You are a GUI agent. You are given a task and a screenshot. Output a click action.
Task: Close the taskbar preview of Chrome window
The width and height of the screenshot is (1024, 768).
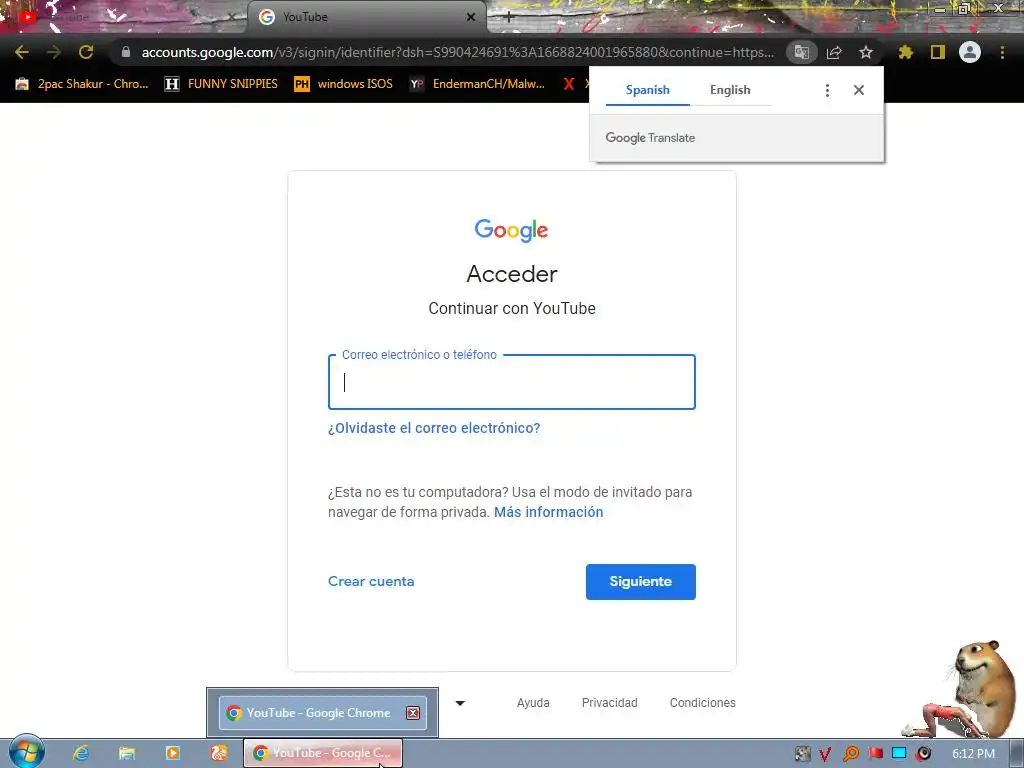point(413,713)
